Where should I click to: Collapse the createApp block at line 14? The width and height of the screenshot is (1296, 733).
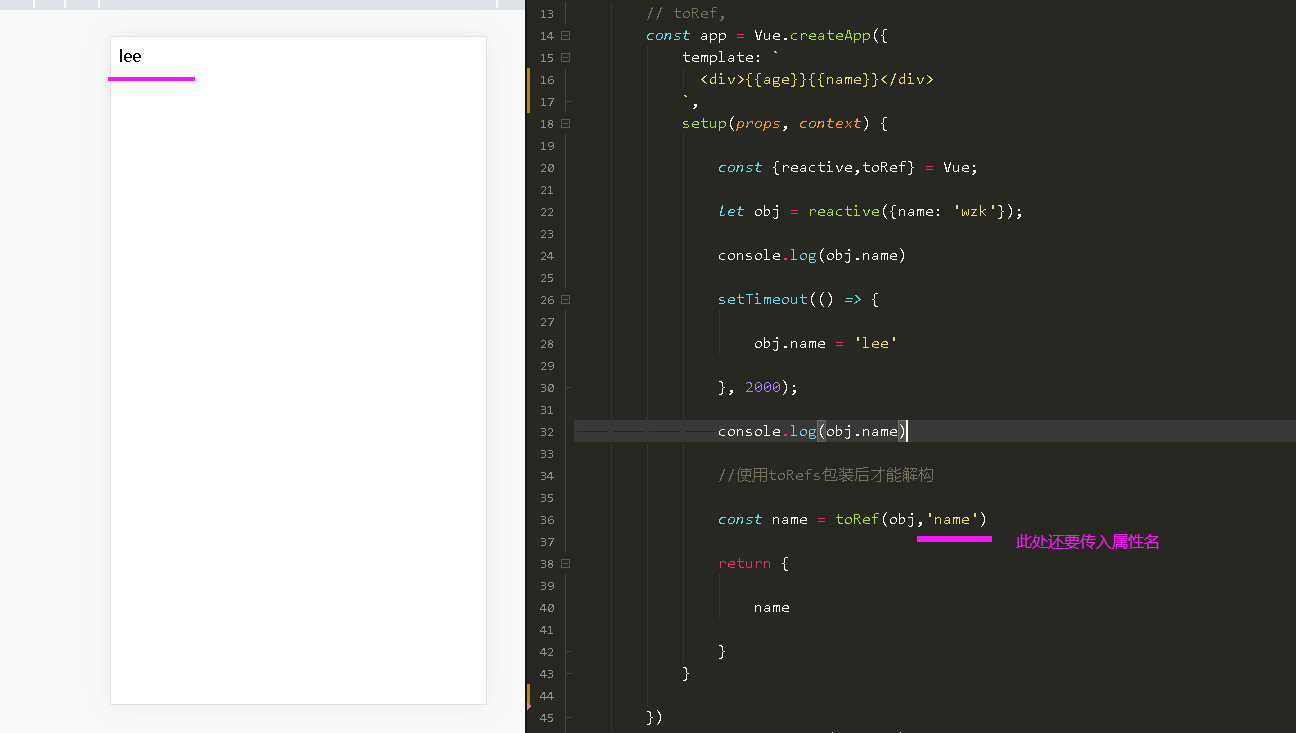566,36
